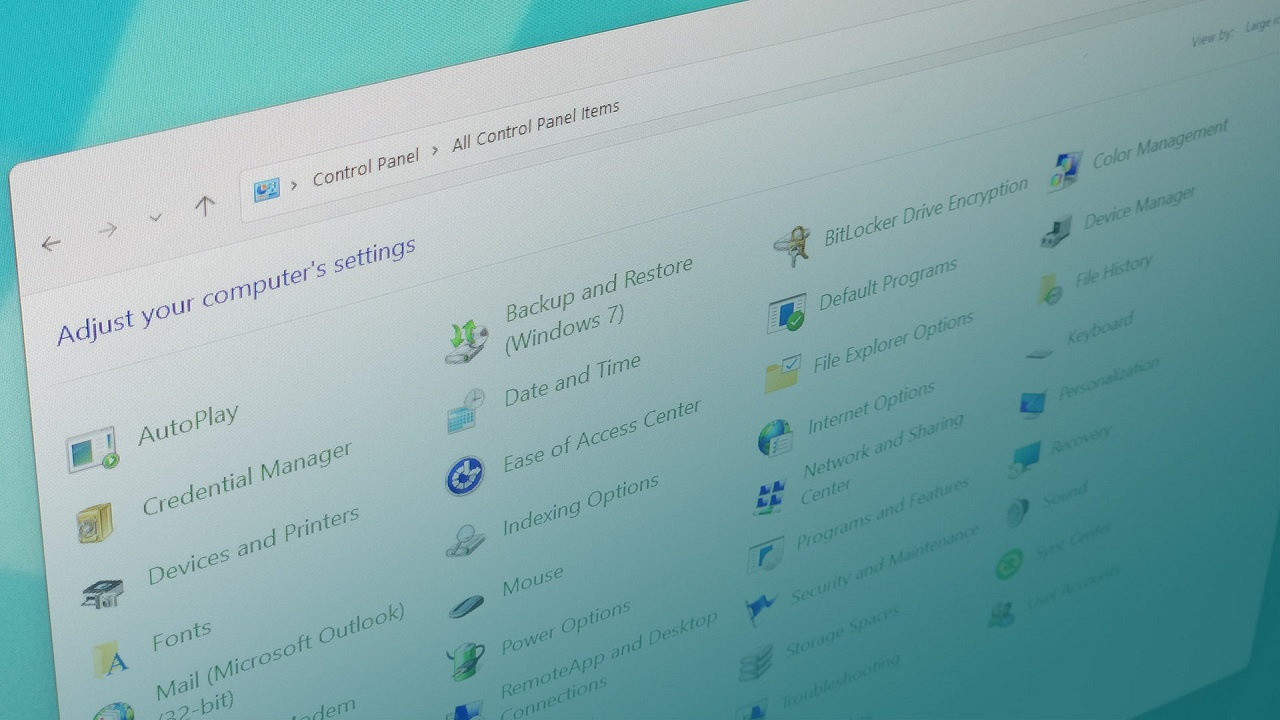Click the Indexing Options icon
This screenshot has width=1280, height=720.
pyautogui.click(x=465, y=540)
